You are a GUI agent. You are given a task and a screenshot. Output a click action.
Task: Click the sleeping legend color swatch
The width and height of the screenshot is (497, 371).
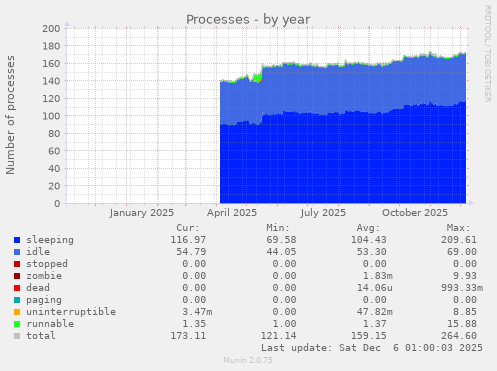tap(17, 240)
